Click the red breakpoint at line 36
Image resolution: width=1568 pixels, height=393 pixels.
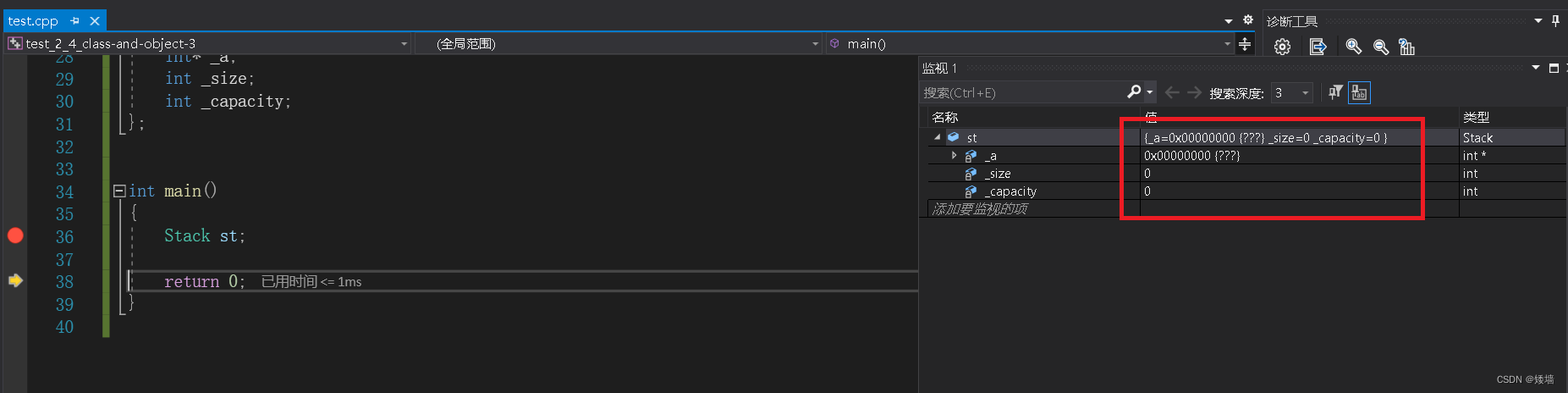click(15, 235)
